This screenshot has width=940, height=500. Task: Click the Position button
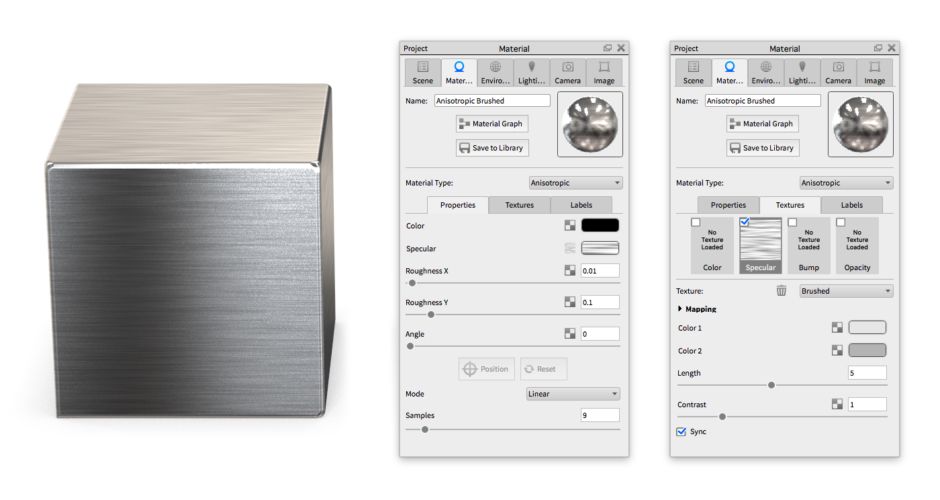486,369
